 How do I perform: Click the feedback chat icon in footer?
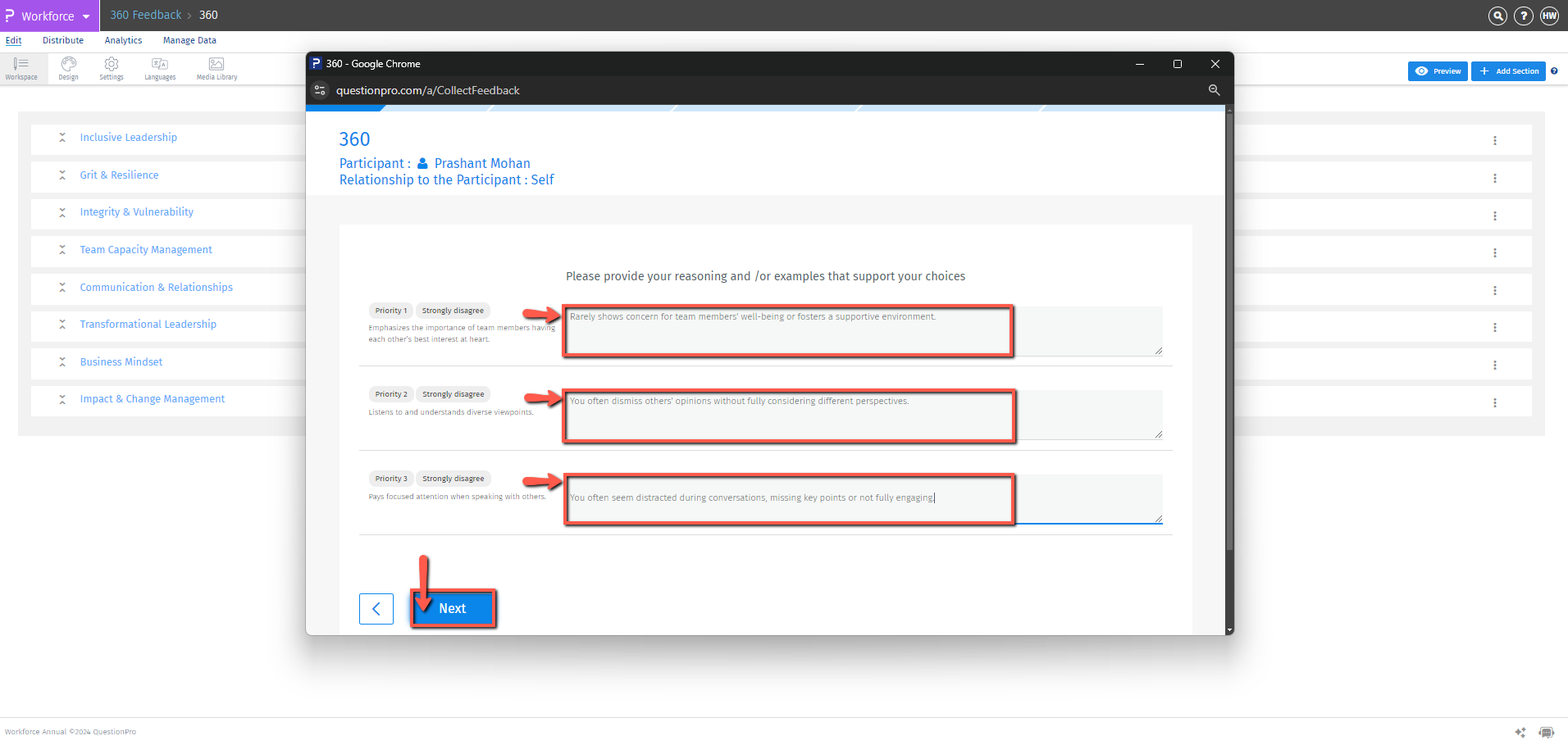pos(1547,732)
